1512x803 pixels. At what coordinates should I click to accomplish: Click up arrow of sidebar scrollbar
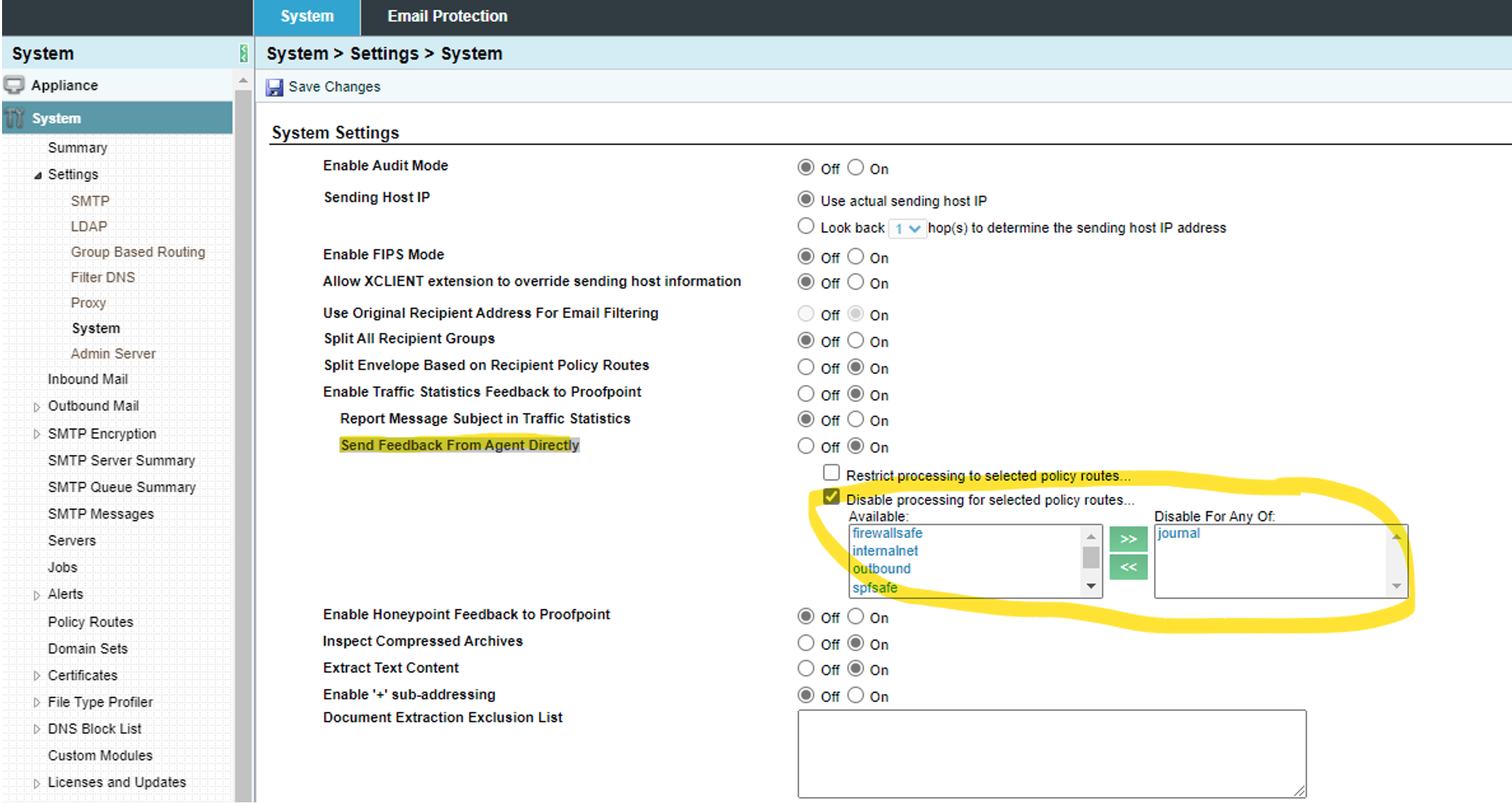pos(243,81)
